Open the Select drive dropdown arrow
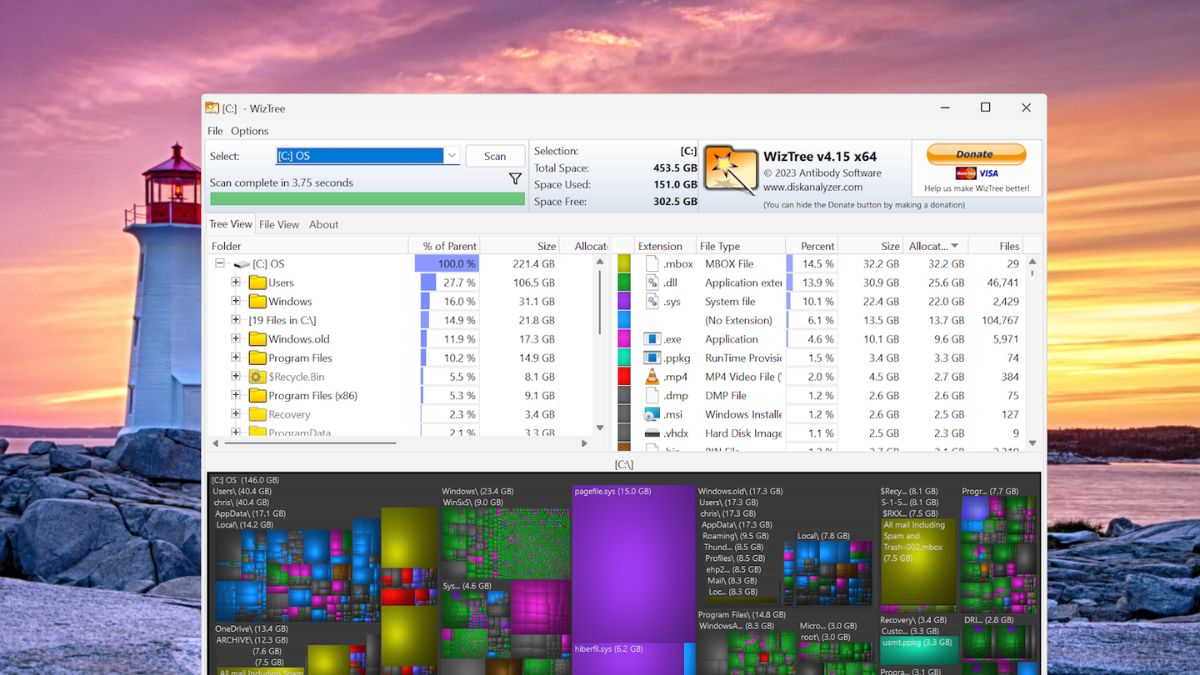Image resolution: width=1200 pixels, height=675 pixels. (x=451, y=156)
